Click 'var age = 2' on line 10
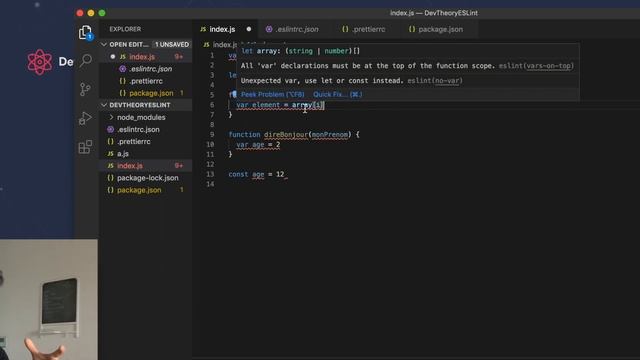 click(258, 145)
